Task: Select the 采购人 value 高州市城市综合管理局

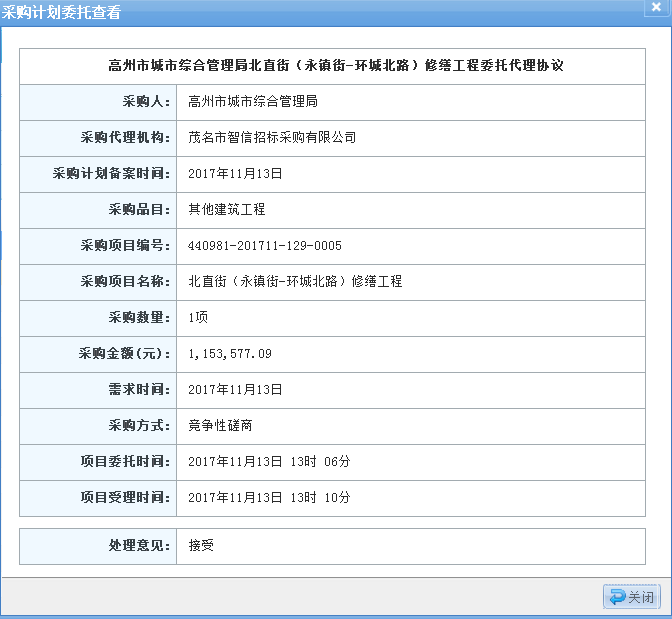Action: point(253,102)
